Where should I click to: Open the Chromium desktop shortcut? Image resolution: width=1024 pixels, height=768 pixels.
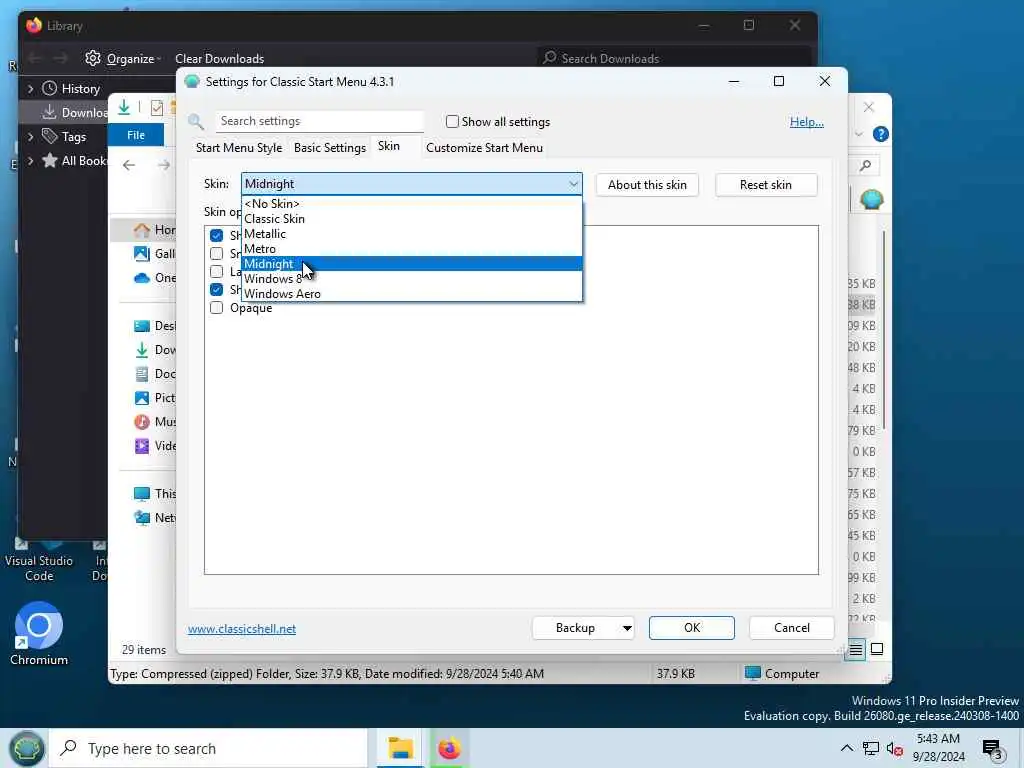(x=39, y=633)
